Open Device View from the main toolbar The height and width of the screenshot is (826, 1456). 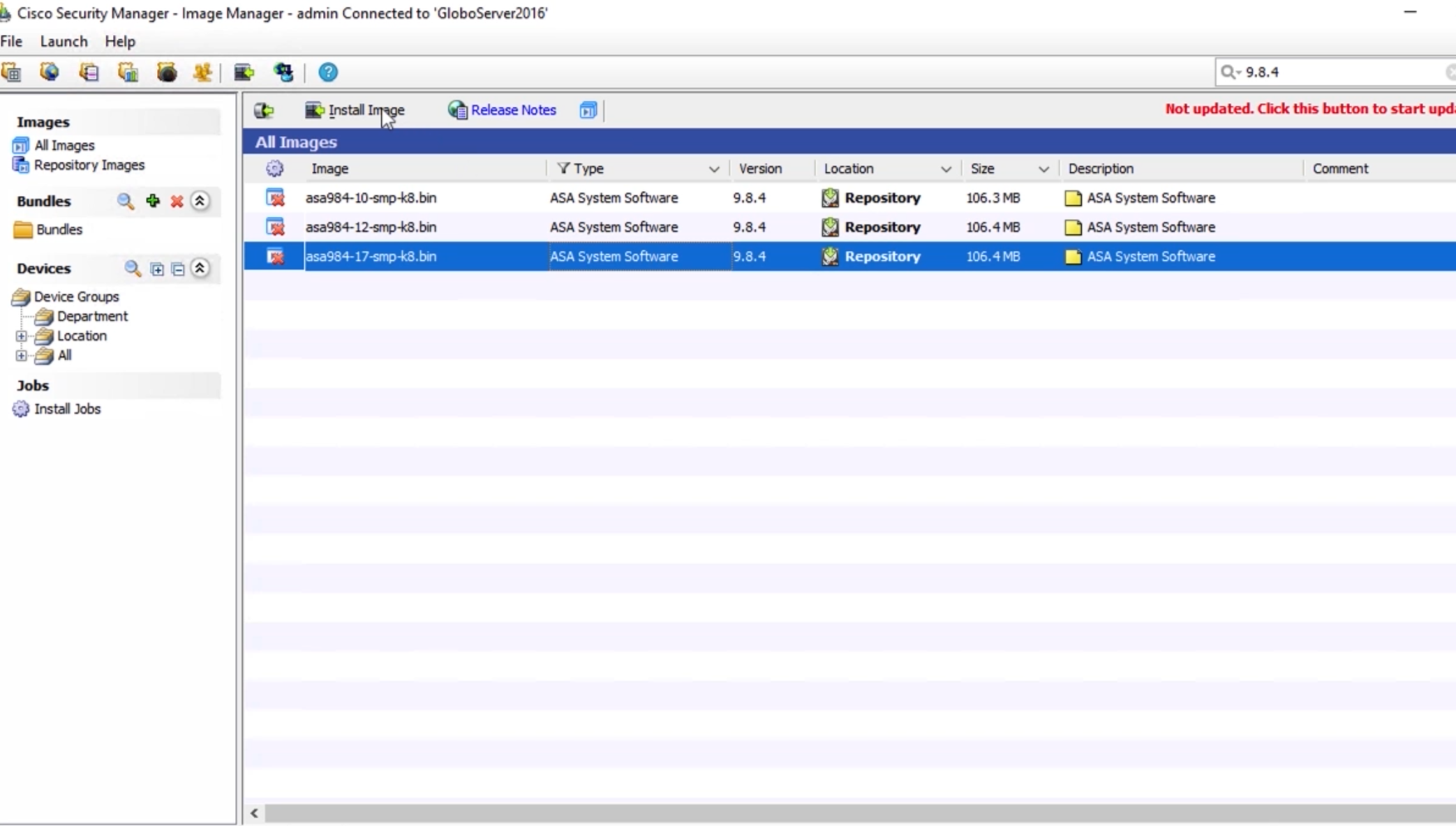pos(11,72)
